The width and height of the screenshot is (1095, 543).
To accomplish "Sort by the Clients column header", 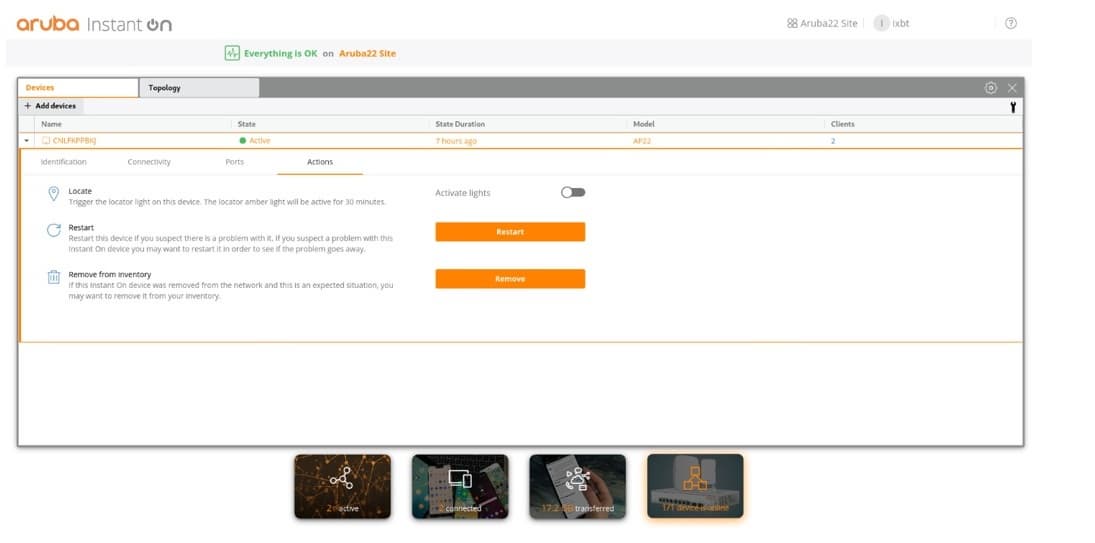I will click(843, 124).
